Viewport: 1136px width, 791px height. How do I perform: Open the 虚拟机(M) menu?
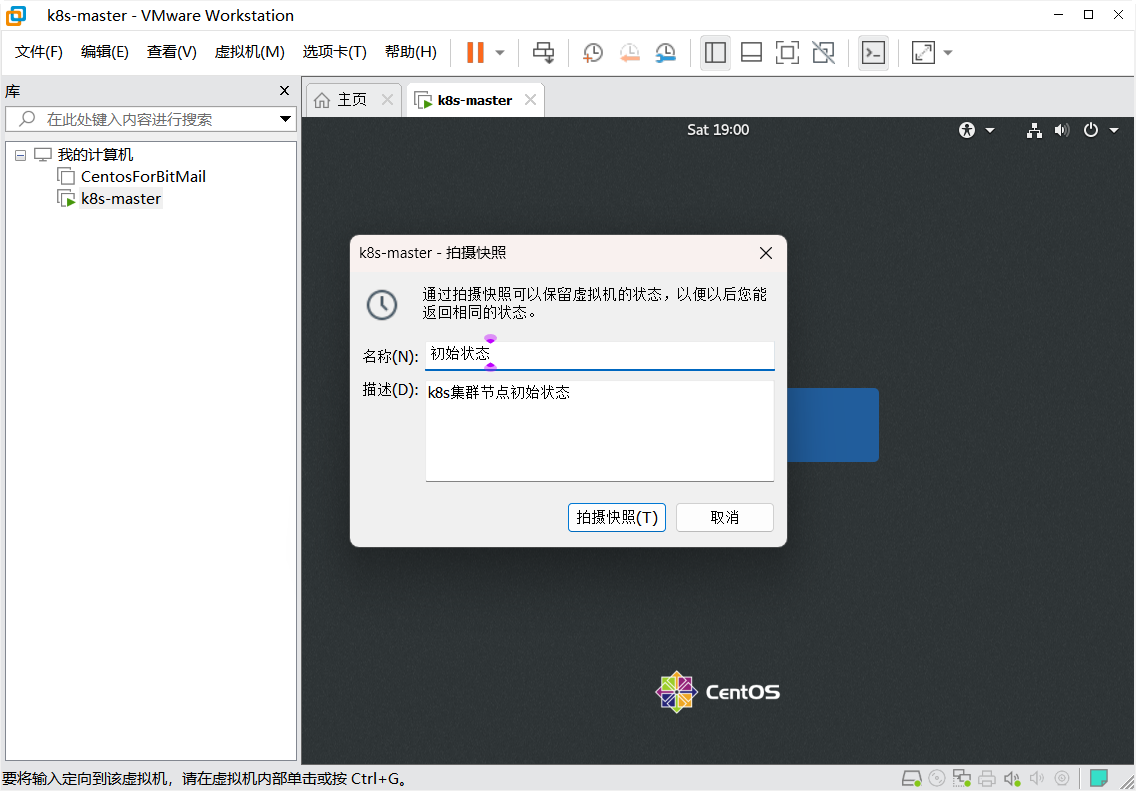[249, 52]
